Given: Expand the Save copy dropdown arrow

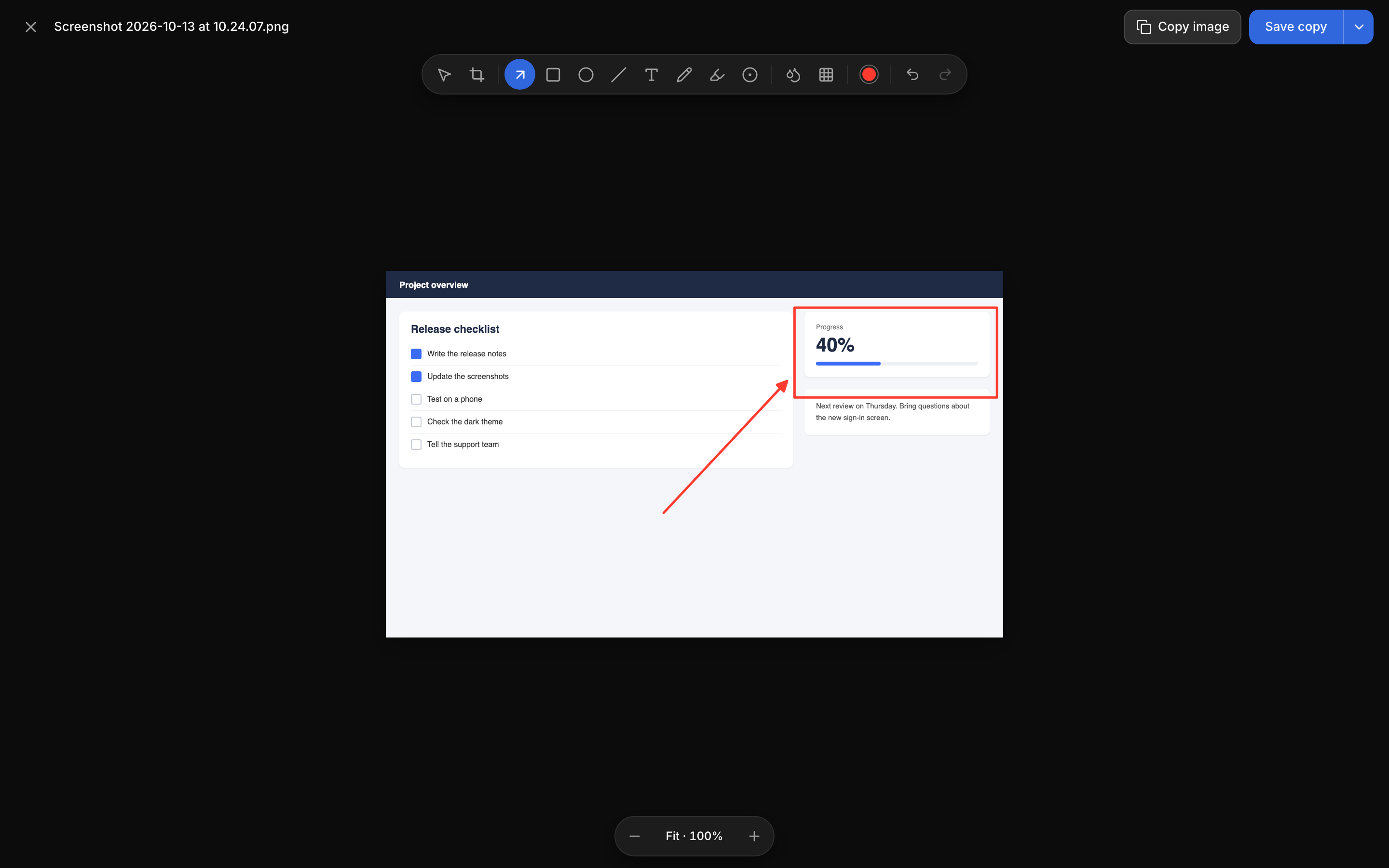Looking at the screenshot, I should click(1359, 27).
